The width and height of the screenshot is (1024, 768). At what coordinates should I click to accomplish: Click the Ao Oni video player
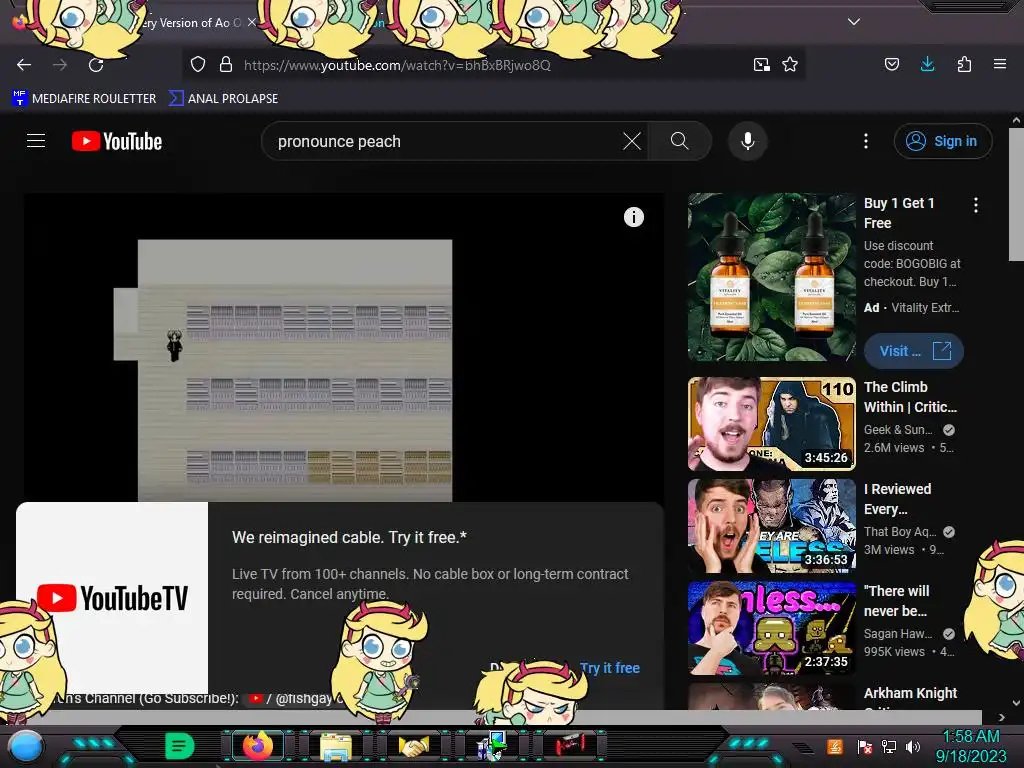click(344, 347)
